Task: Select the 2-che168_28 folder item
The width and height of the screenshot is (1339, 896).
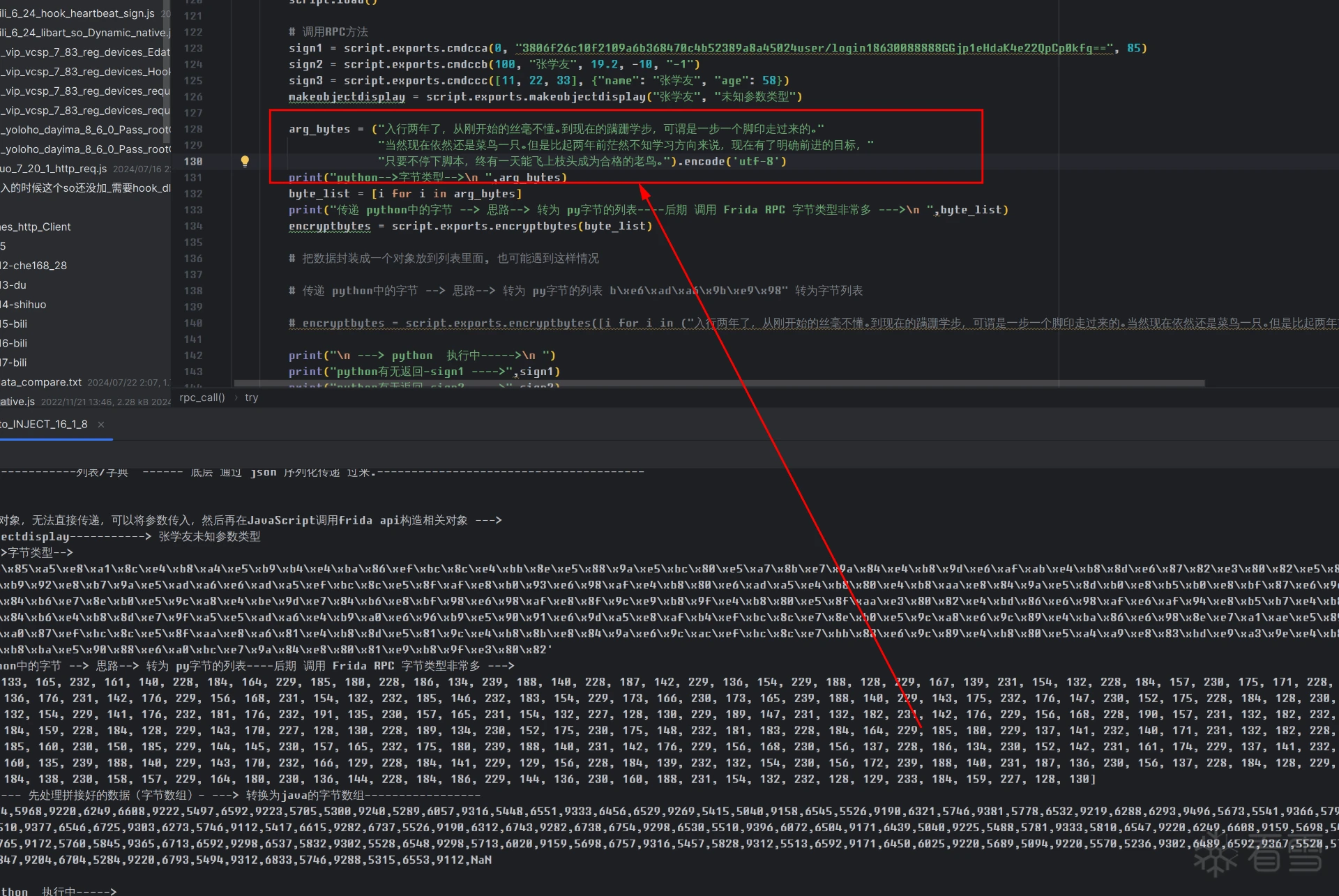Action: (x=33, y=266)
